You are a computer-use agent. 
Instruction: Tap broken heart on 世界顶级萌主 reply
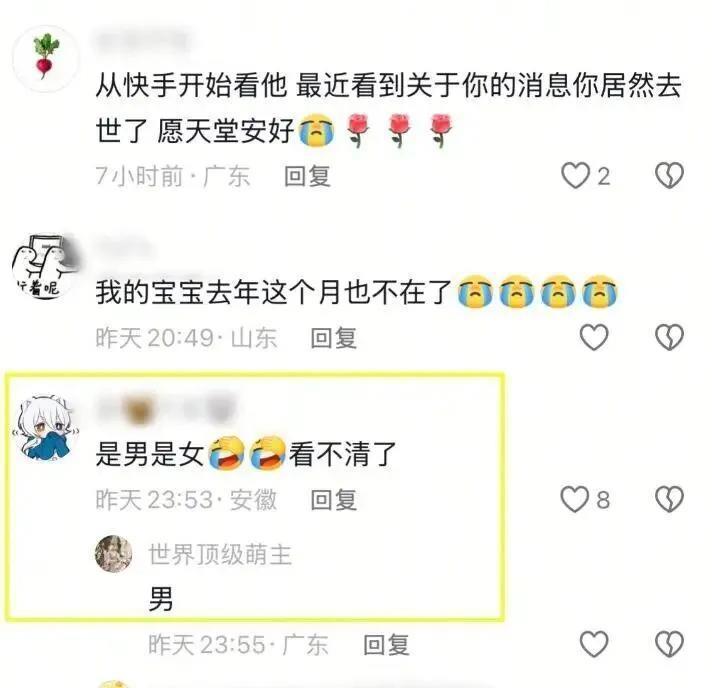click(669, 644)
